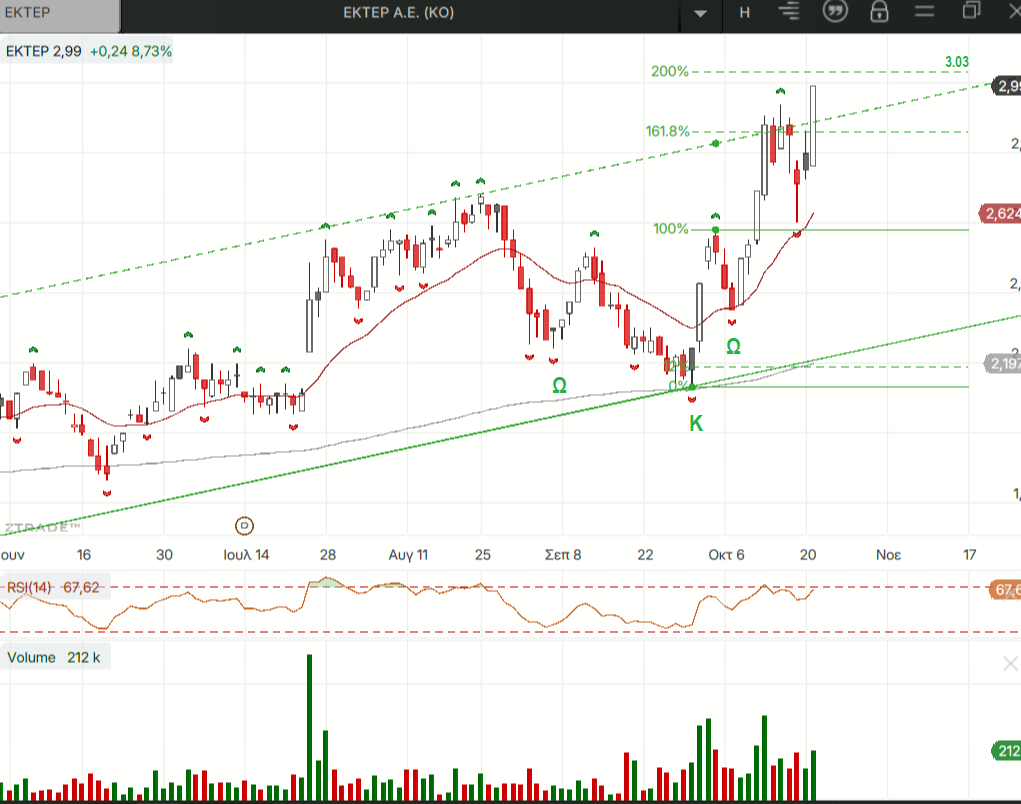The height and width of the screenshot is (804, 1021).
Task: Click the orange RSI value tag
Action: tap(1005, 590)
